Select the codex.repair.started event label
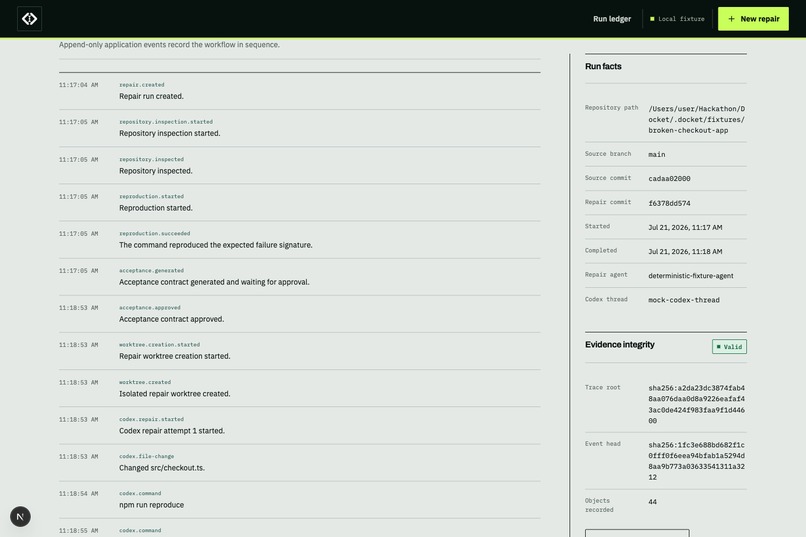 tap(151, 419)
